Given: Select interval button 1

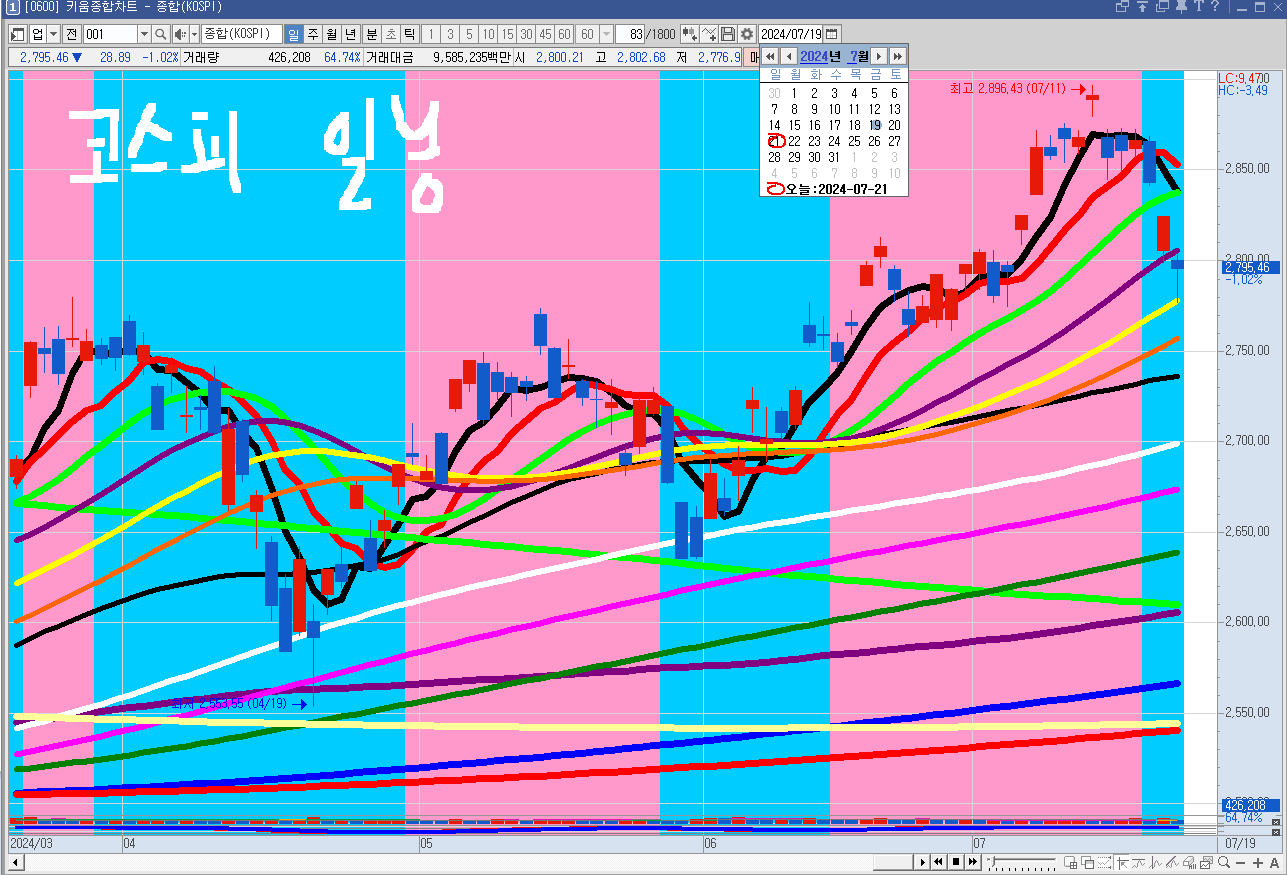Looking at the screenshot, I should (431, 34).
